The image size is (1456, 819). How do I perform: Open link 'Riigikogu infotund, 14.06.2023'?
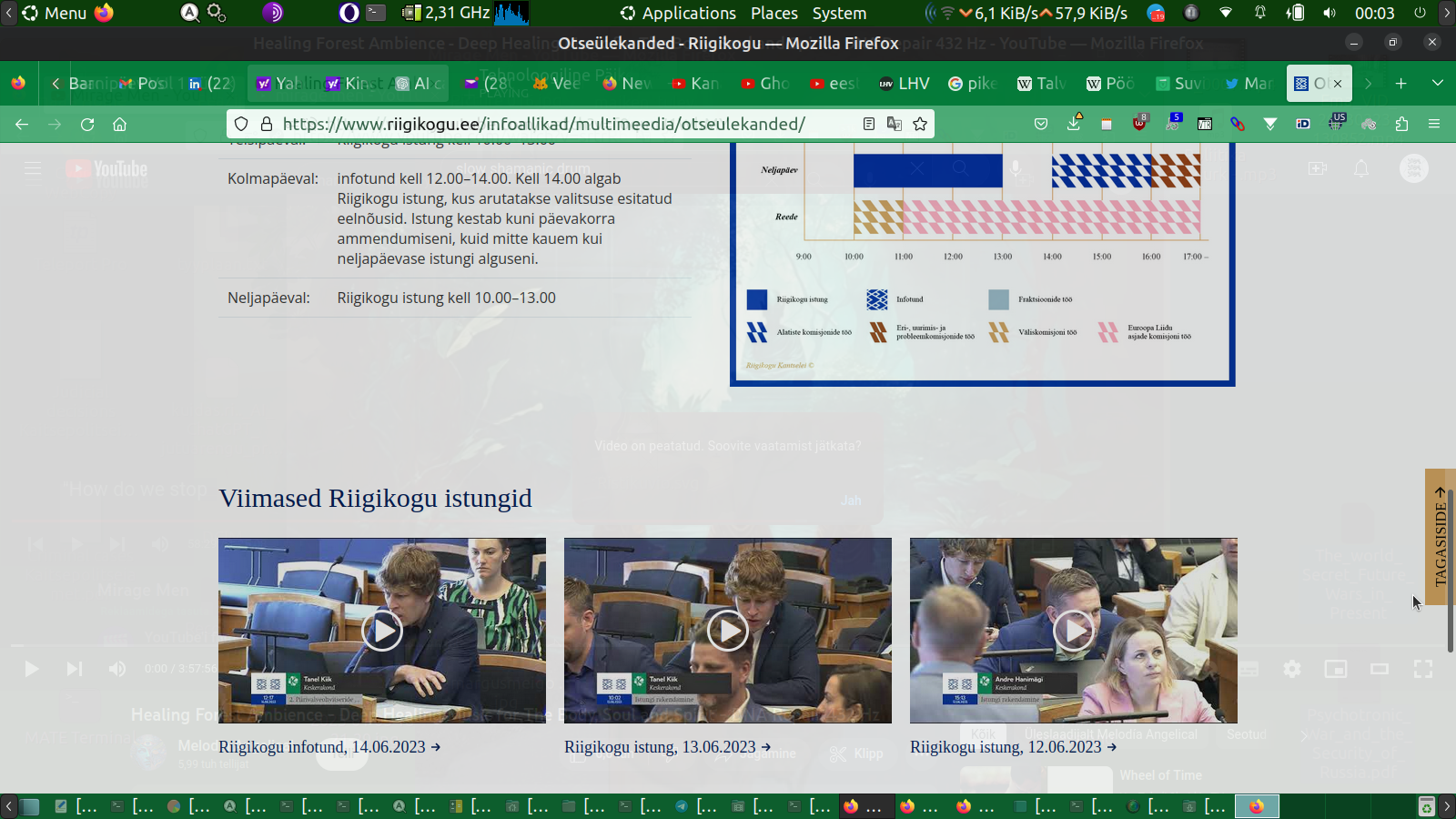pyautogui.click(x=329, y=747)
